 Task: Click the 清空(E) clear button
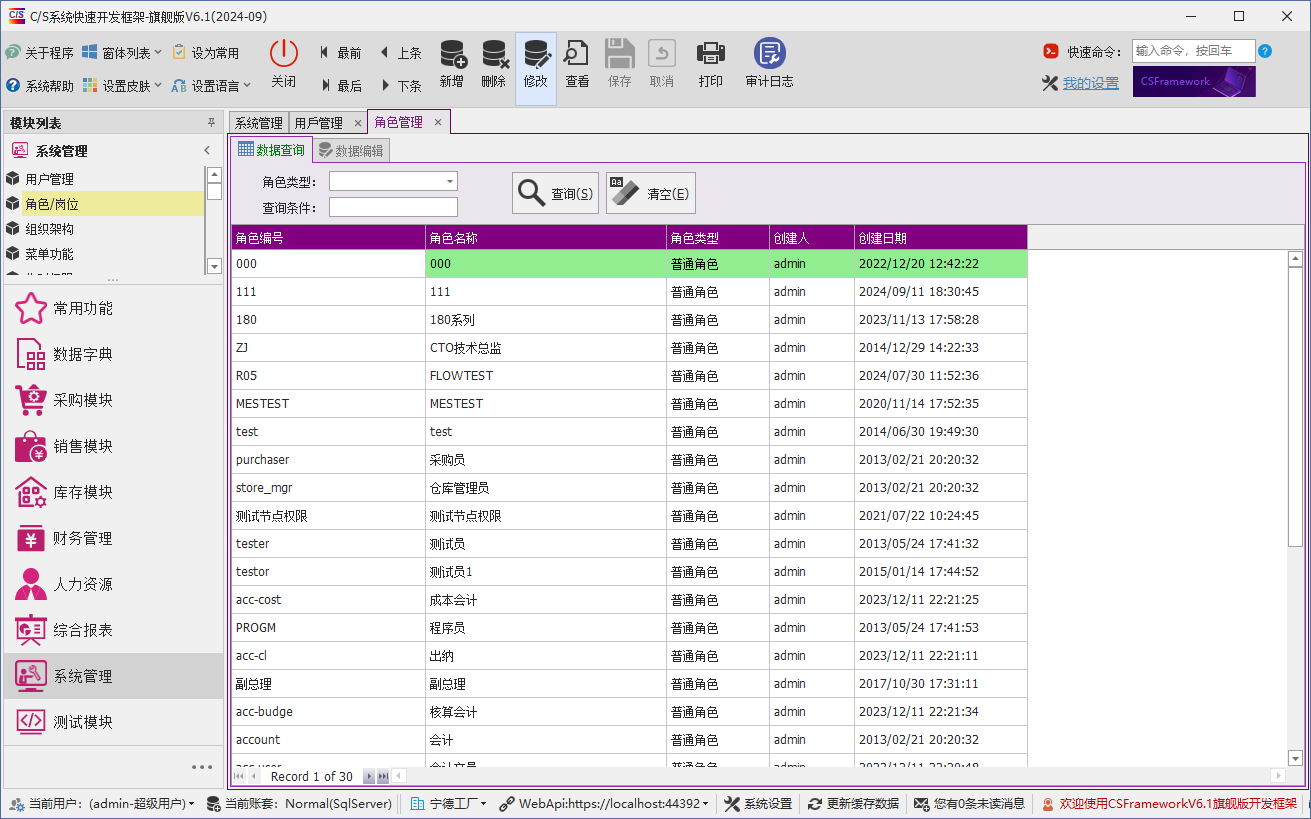click(x=651, y=193)
